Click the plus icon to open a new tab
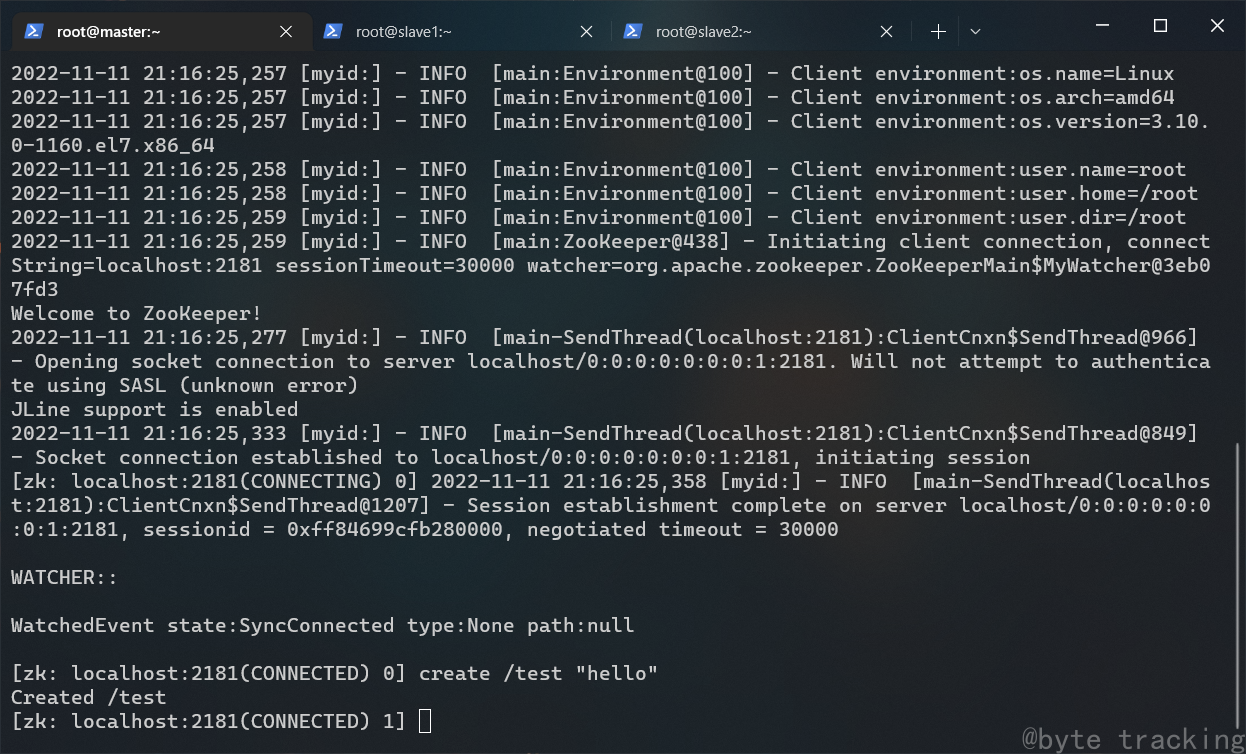Screen dimensions: 1246x754 click(x=938, y=31)
